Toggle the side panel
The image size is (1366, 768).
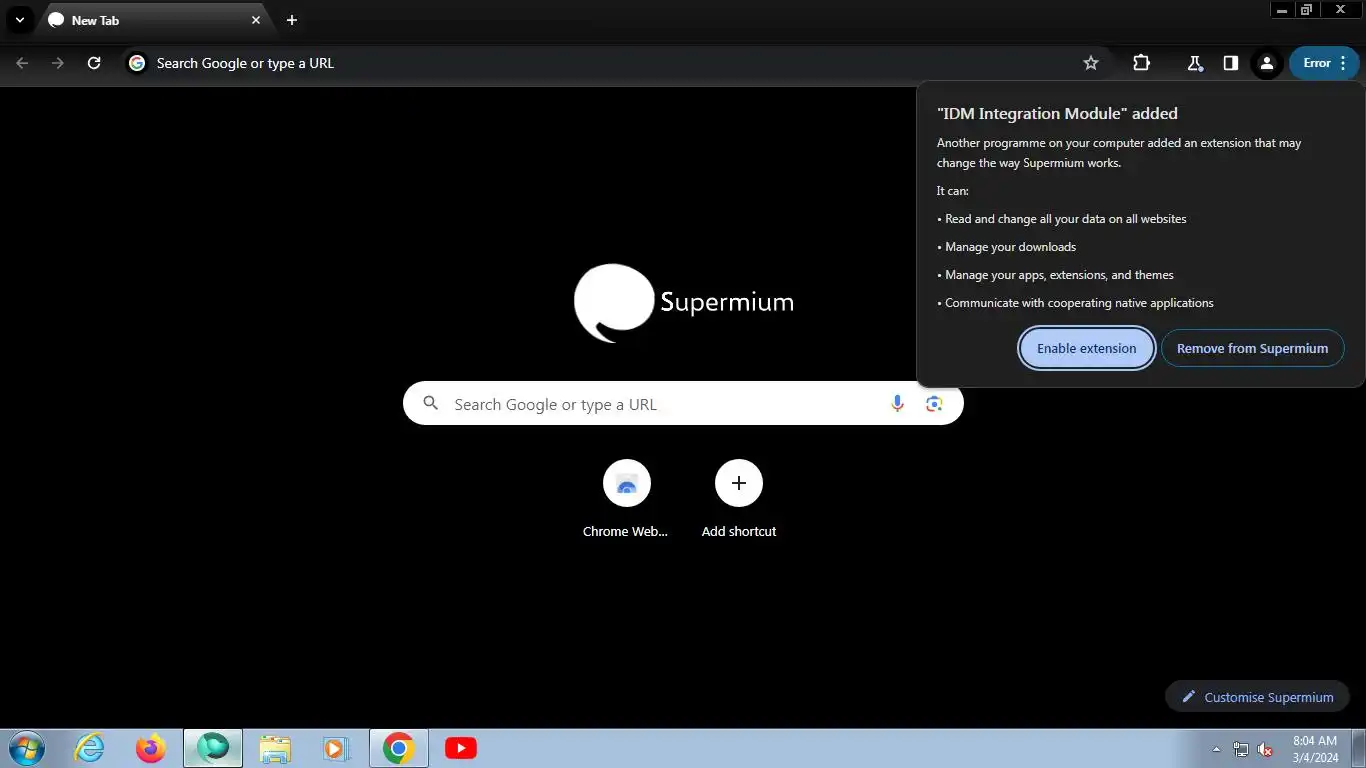pos(1230,63)
